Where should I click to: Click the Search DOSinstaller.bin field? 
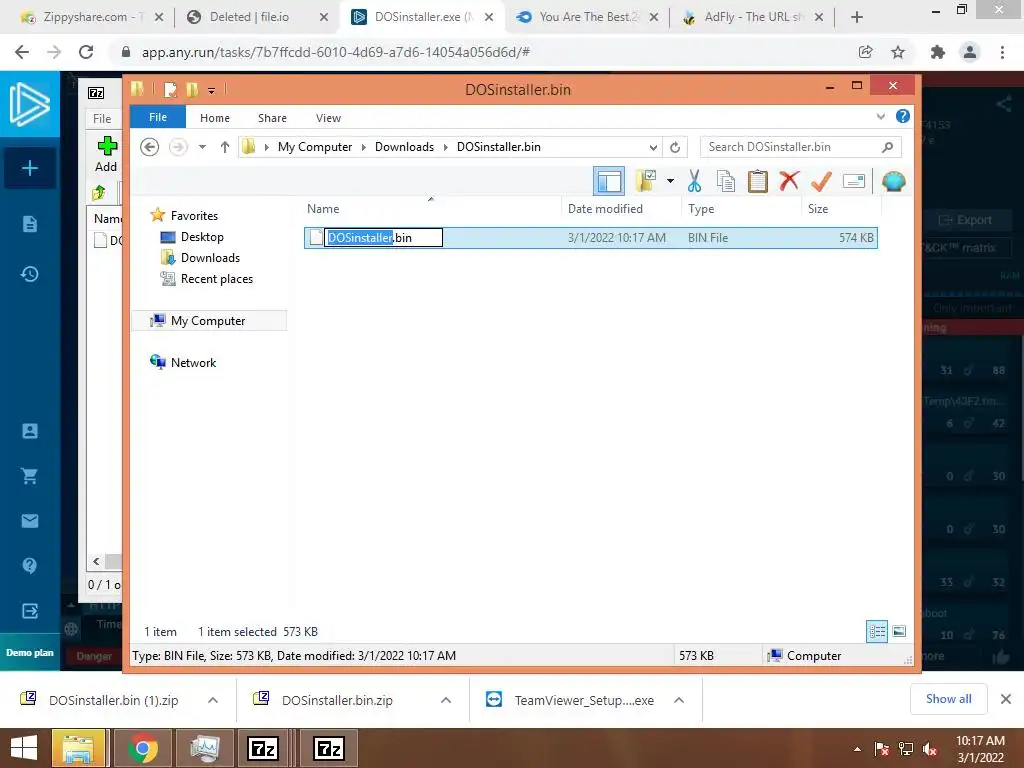point(801,147)
